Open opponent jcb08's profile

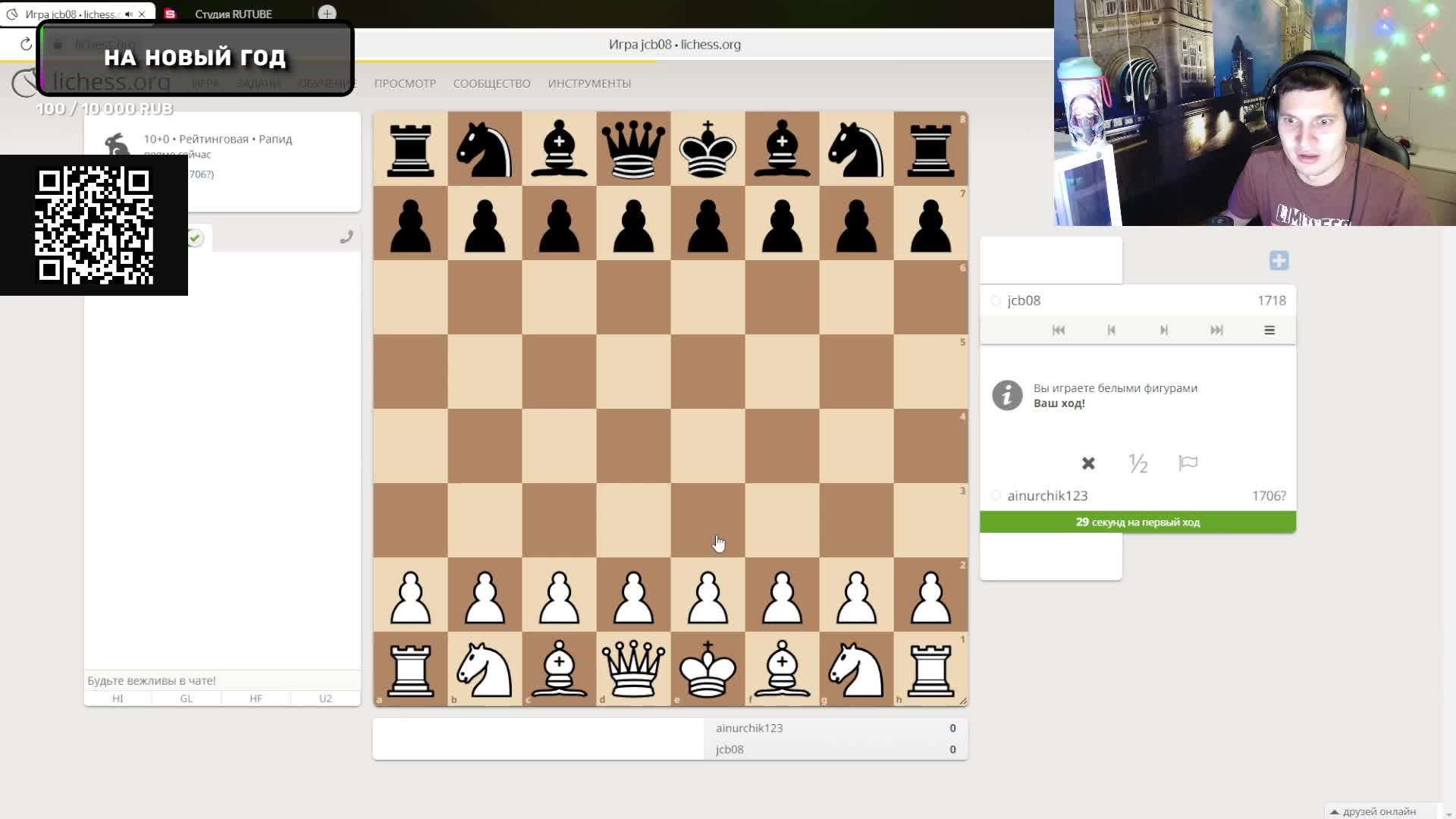tap(1024, 301)
